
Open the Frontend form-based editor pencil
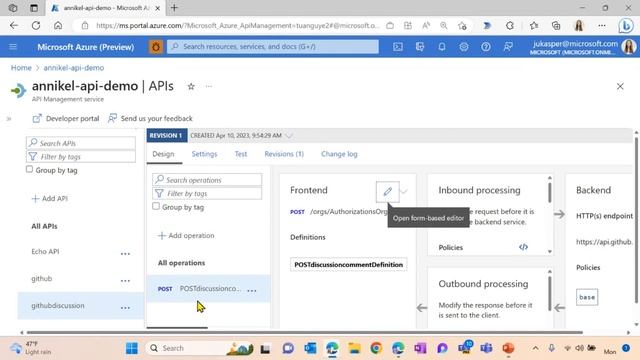coord(387,191)
